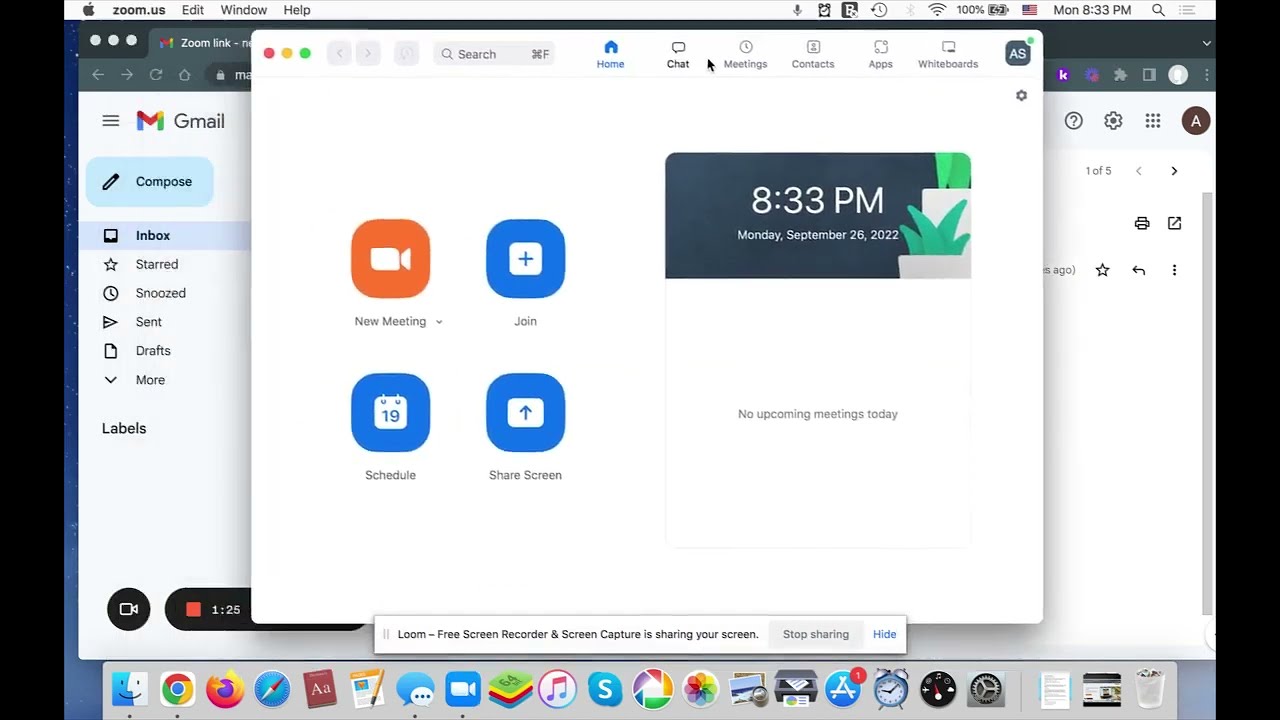Open the email's more options menu
This screenshot has width=1280, height=720.
(1174, 270)
